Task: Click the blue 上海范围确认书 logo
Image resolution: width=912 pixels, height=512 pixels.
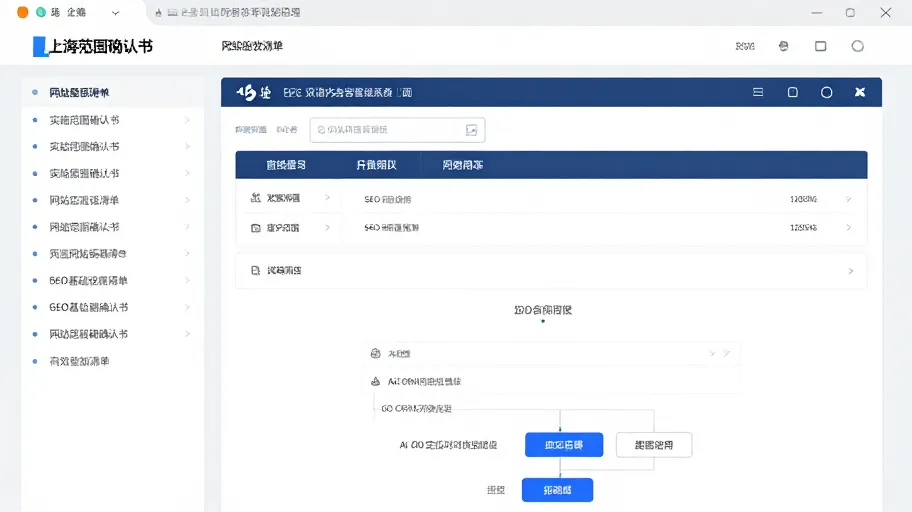Action: pyautogui.click(x=93, y=46)
